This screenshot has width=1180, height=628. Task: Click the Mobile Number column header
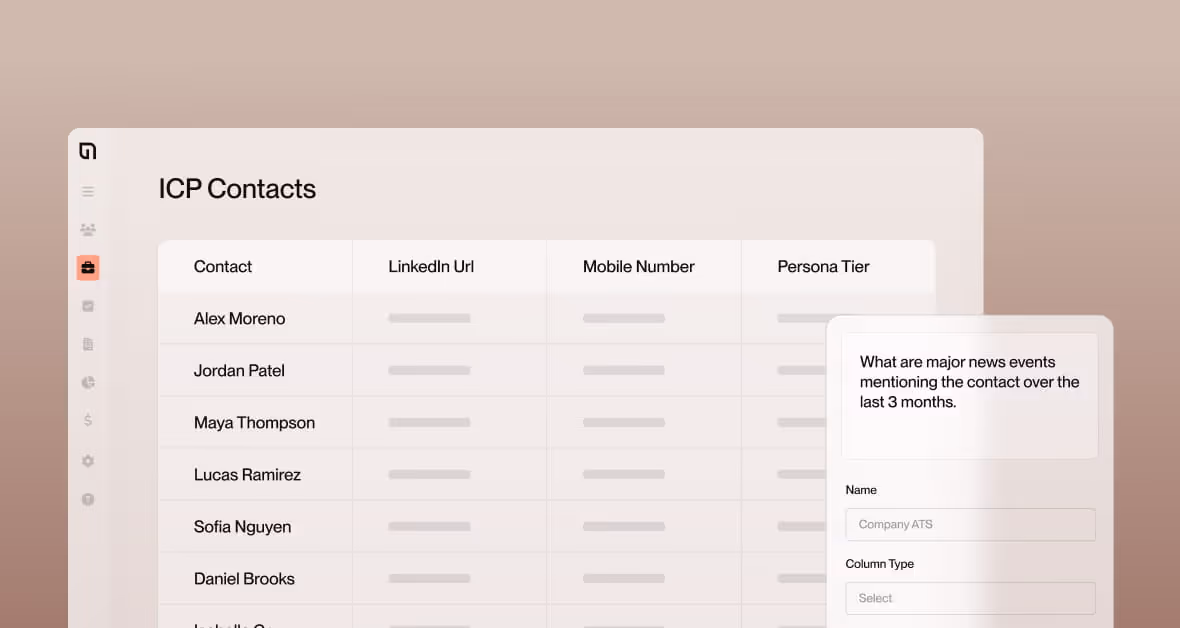638,266
